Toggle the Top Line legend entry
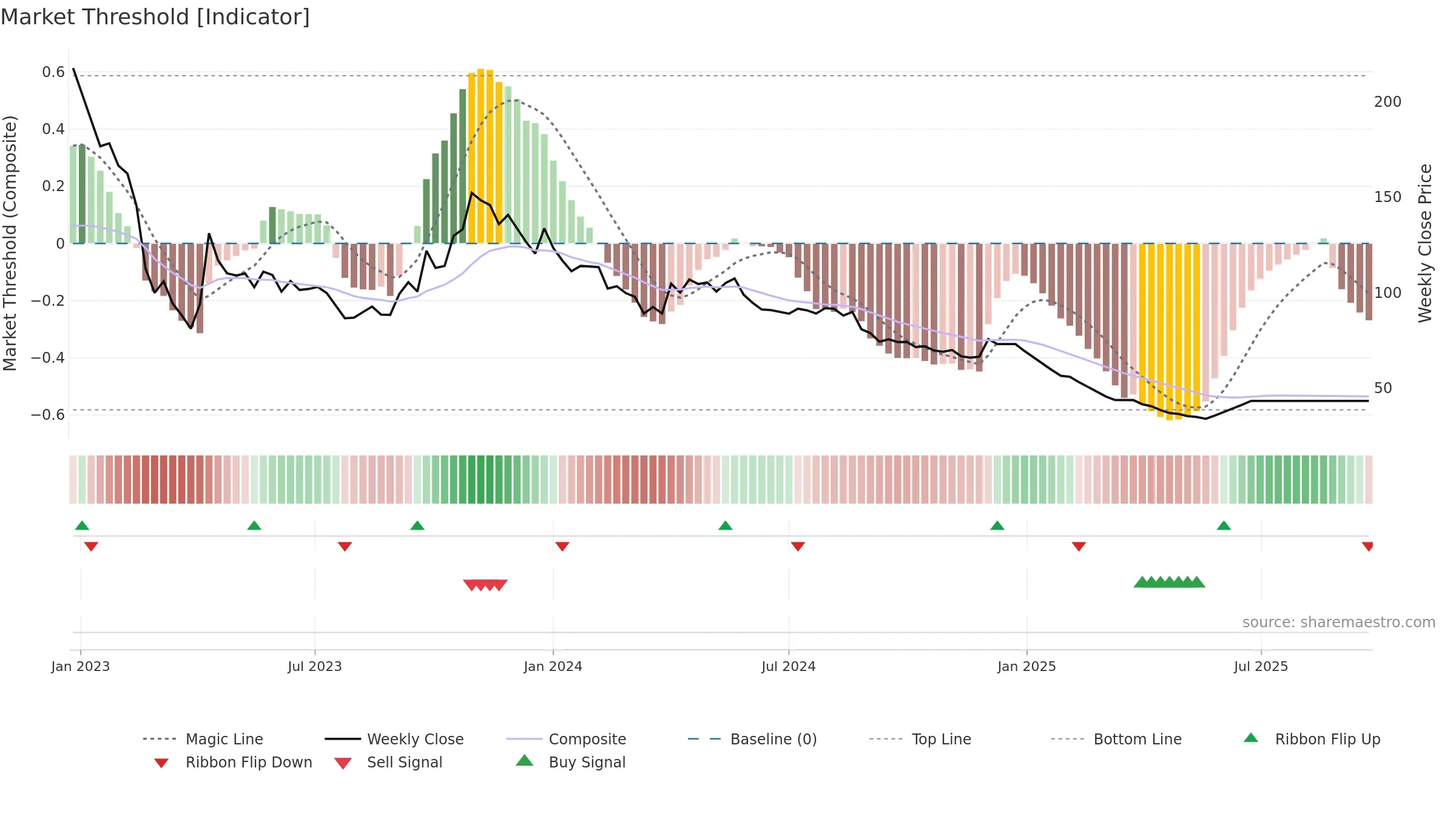Image resolution: width=1456 pixels, height=819 pixels. [920, 739]
